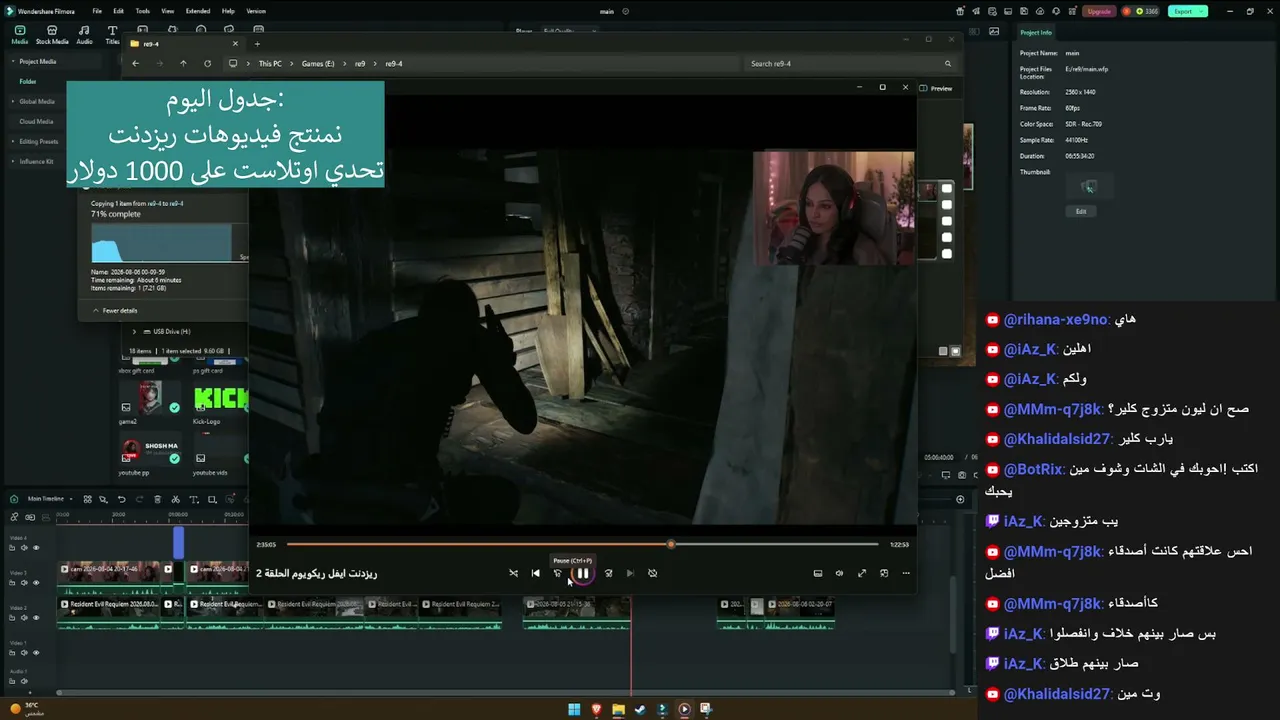The height and width of the screenshot is (720, 1280).
Task: Open the media player more options menu
Action: 906,573
